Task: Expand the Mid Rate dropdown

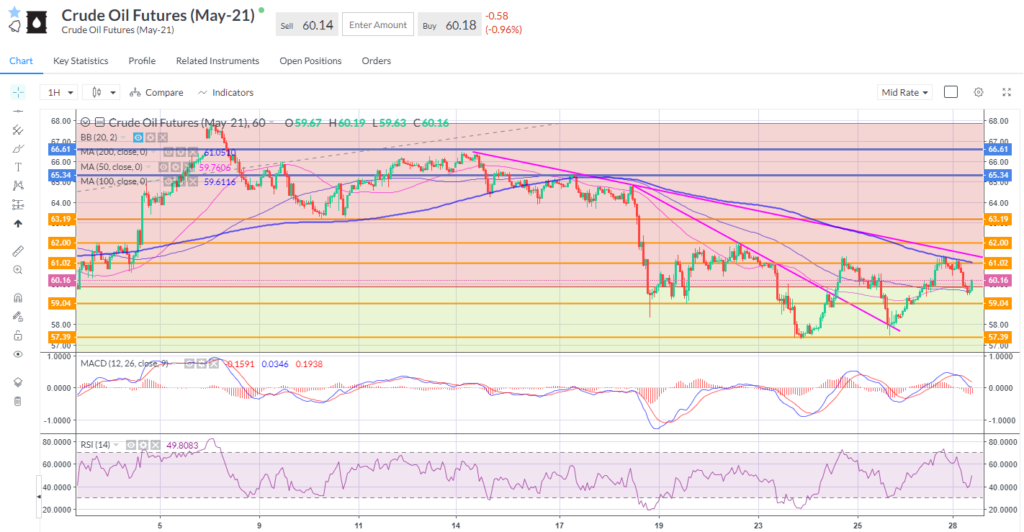Action: pos(904,92)
